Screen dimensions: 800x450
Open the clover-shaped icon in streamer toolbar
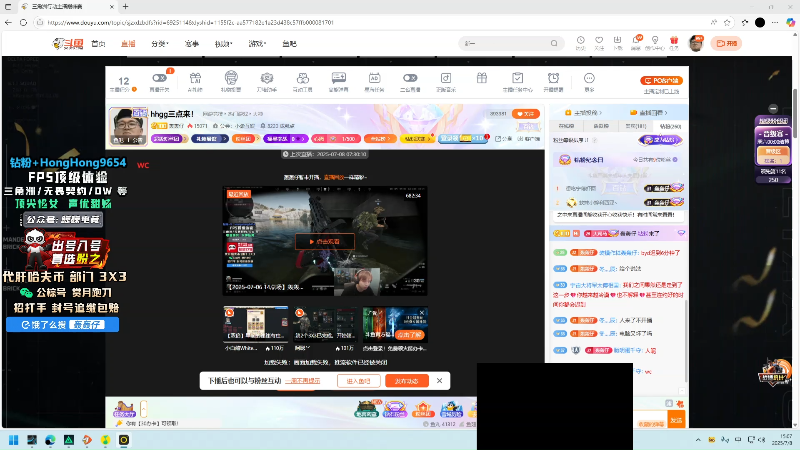(303, 78)
